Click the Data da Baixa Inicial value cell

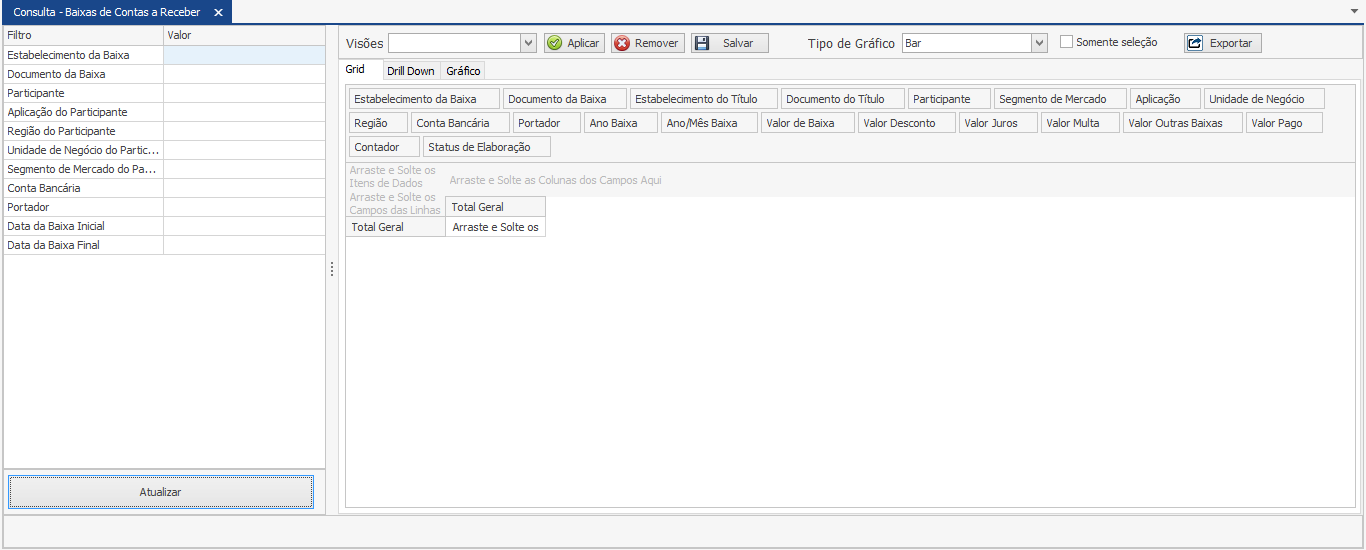[x=244, y=226]
